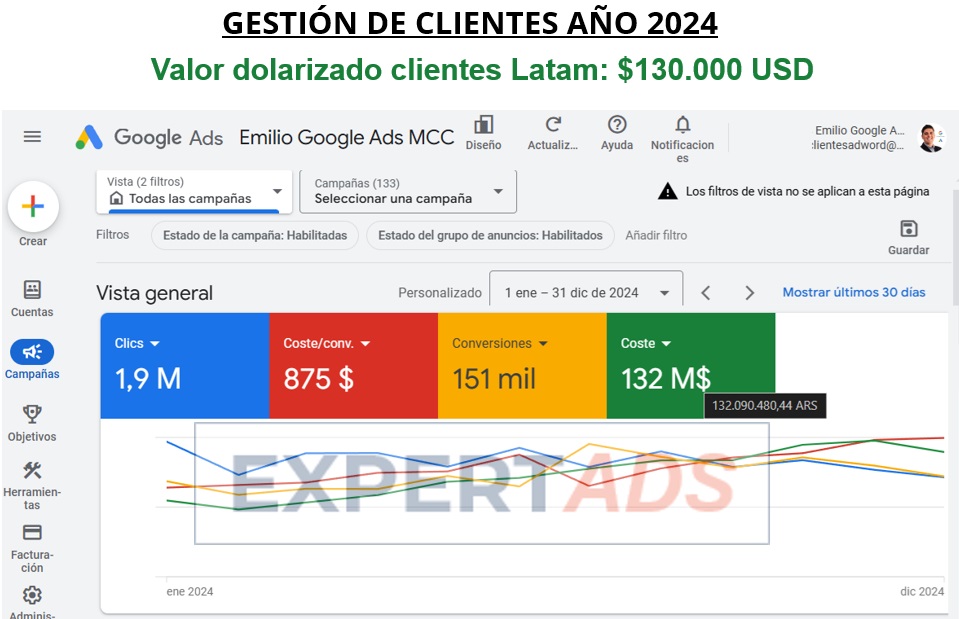Click the Google Ads logo
This screenshot has height=619, width=959.
pyautogui.click(x=149, y=137)
